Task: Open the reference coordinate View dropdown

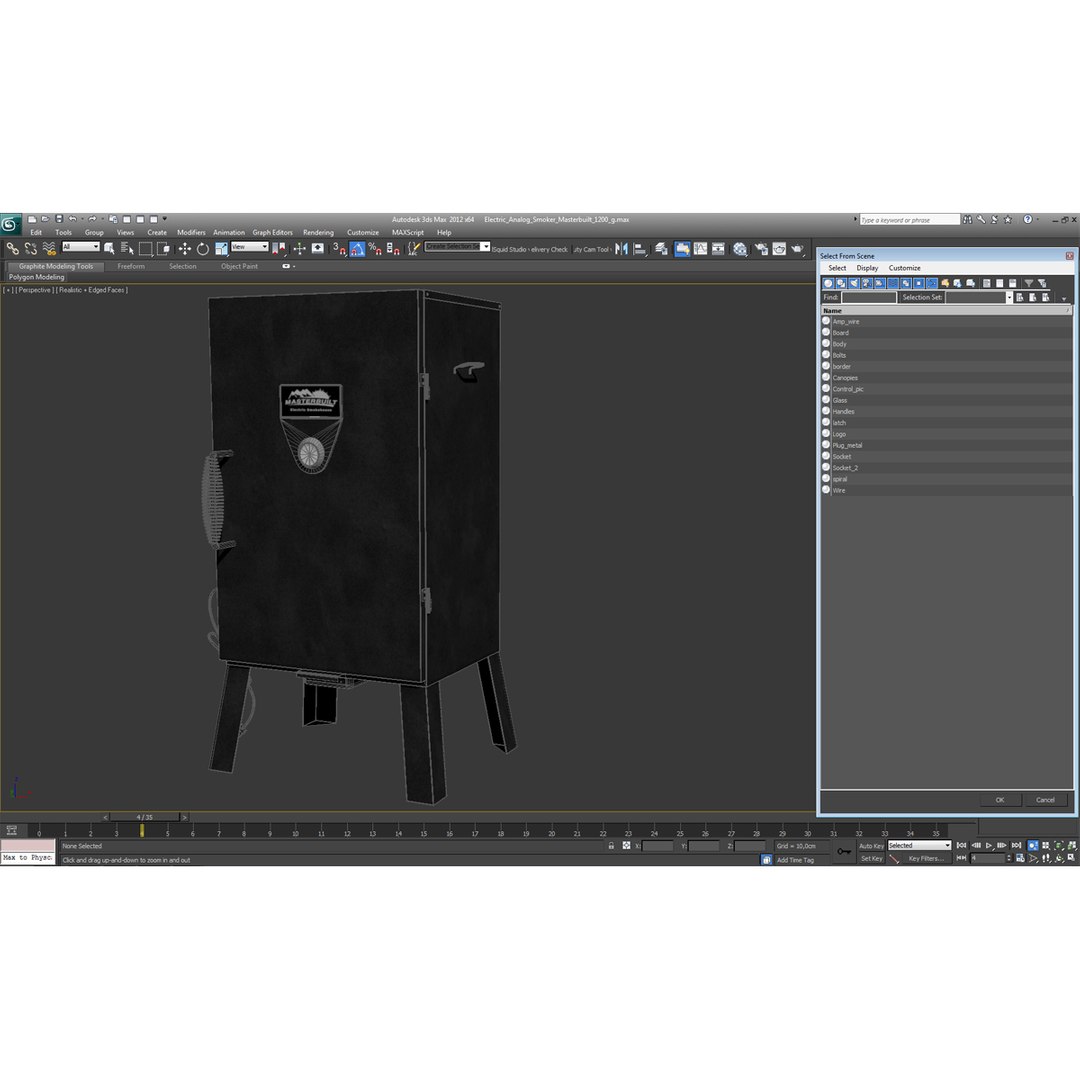Action: (x=249, y=247)
